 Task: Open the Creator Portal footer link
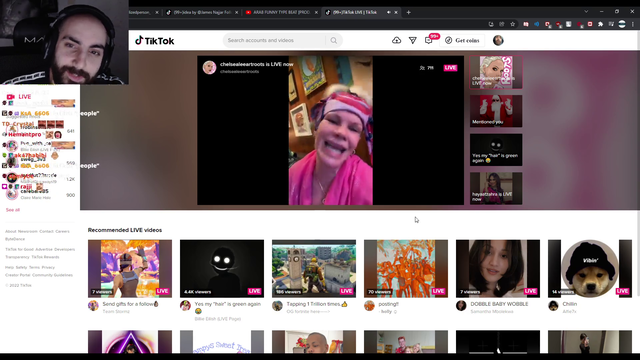(18, 275)
